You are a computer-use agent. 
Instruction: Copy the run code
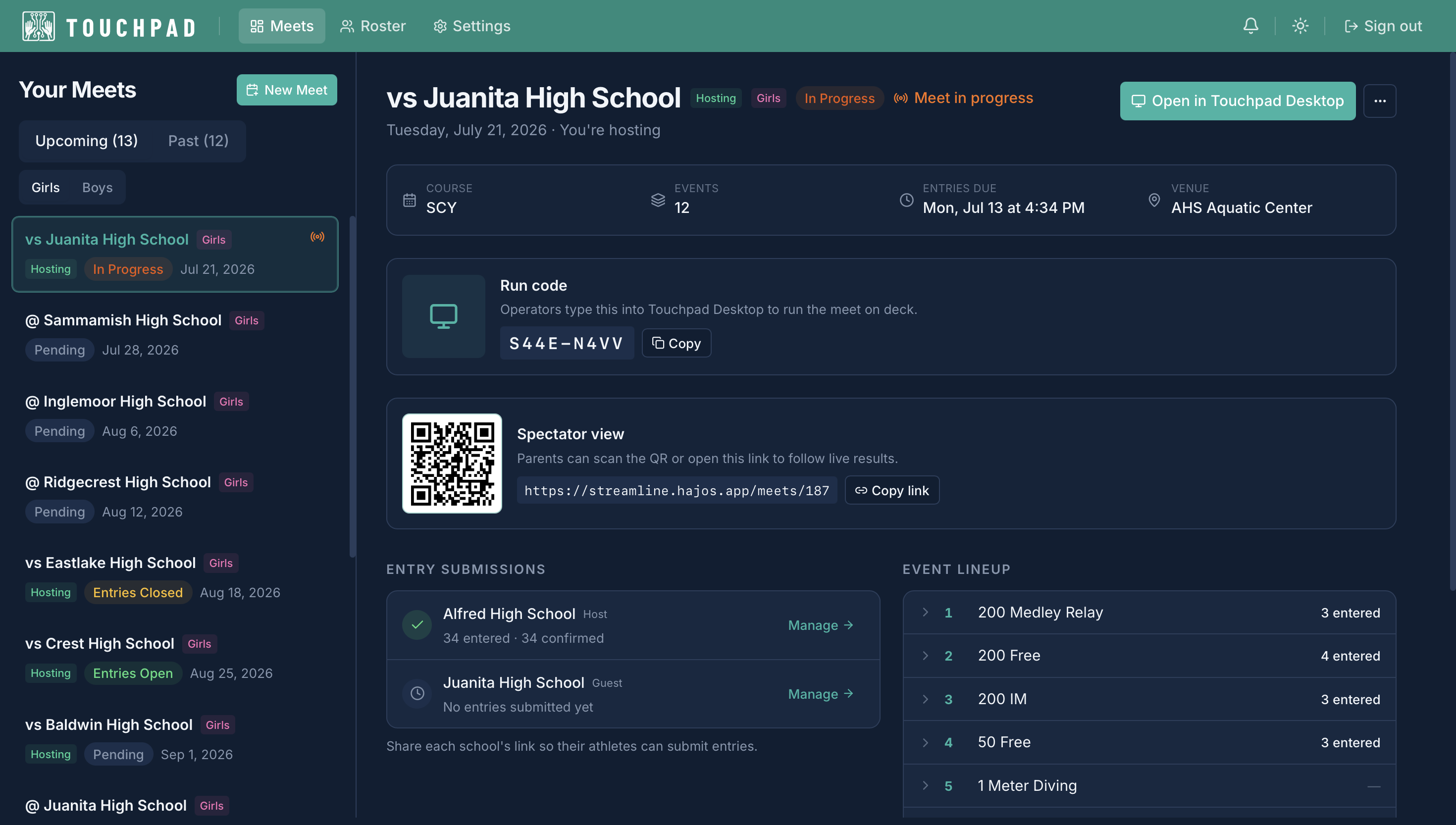click(676, 343)
